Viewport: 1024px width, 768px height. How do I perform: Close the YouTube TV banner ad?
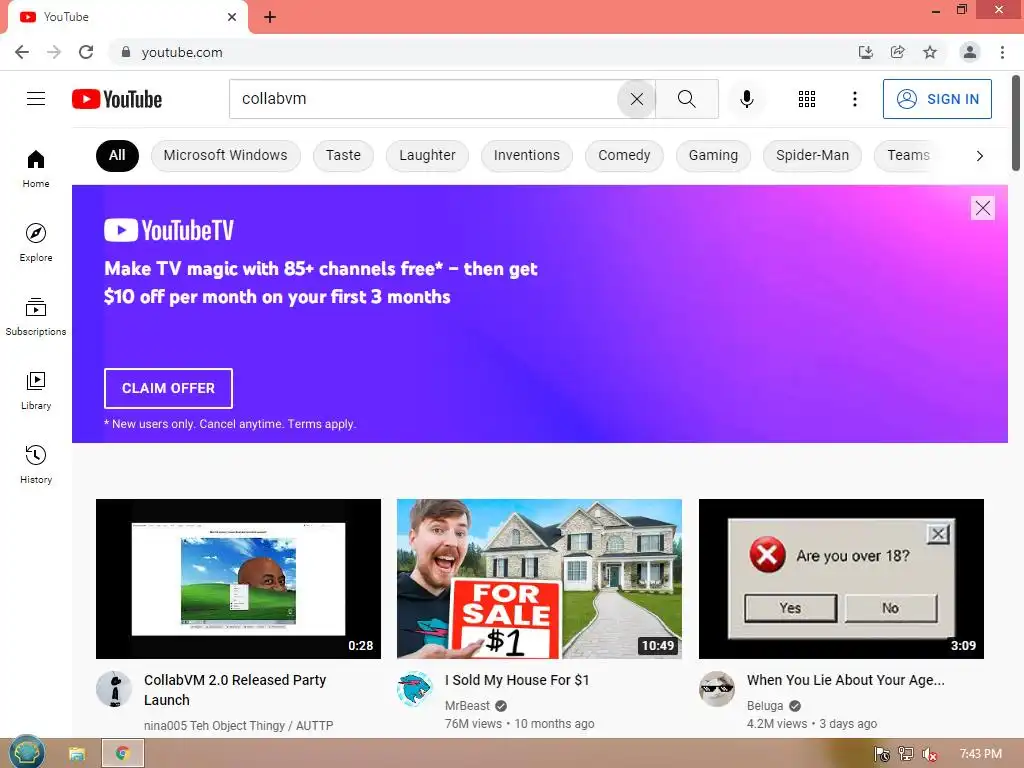[982, 208]
